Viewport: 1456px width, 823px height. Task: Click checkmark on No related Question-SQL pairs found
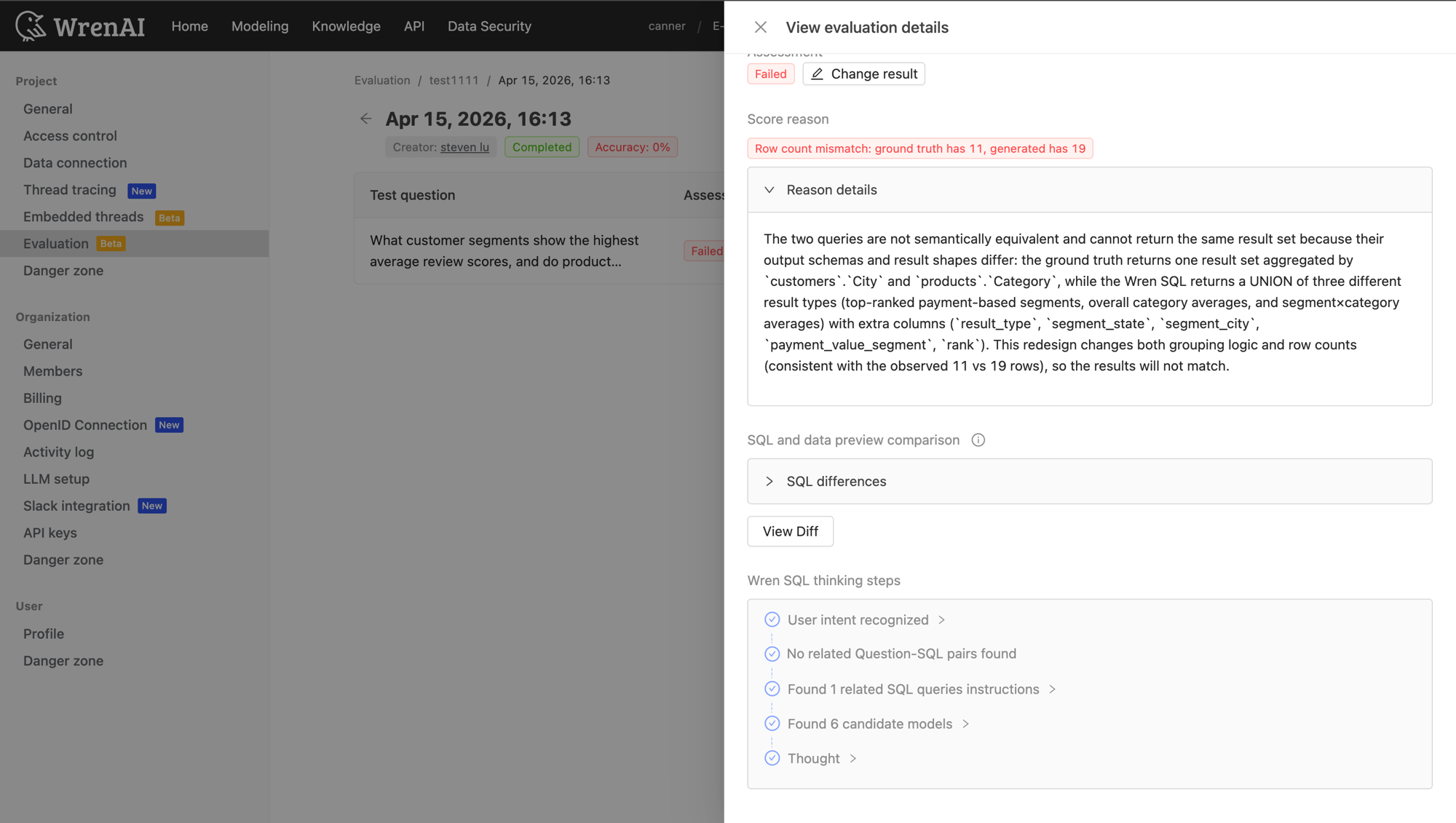(772, 653)
